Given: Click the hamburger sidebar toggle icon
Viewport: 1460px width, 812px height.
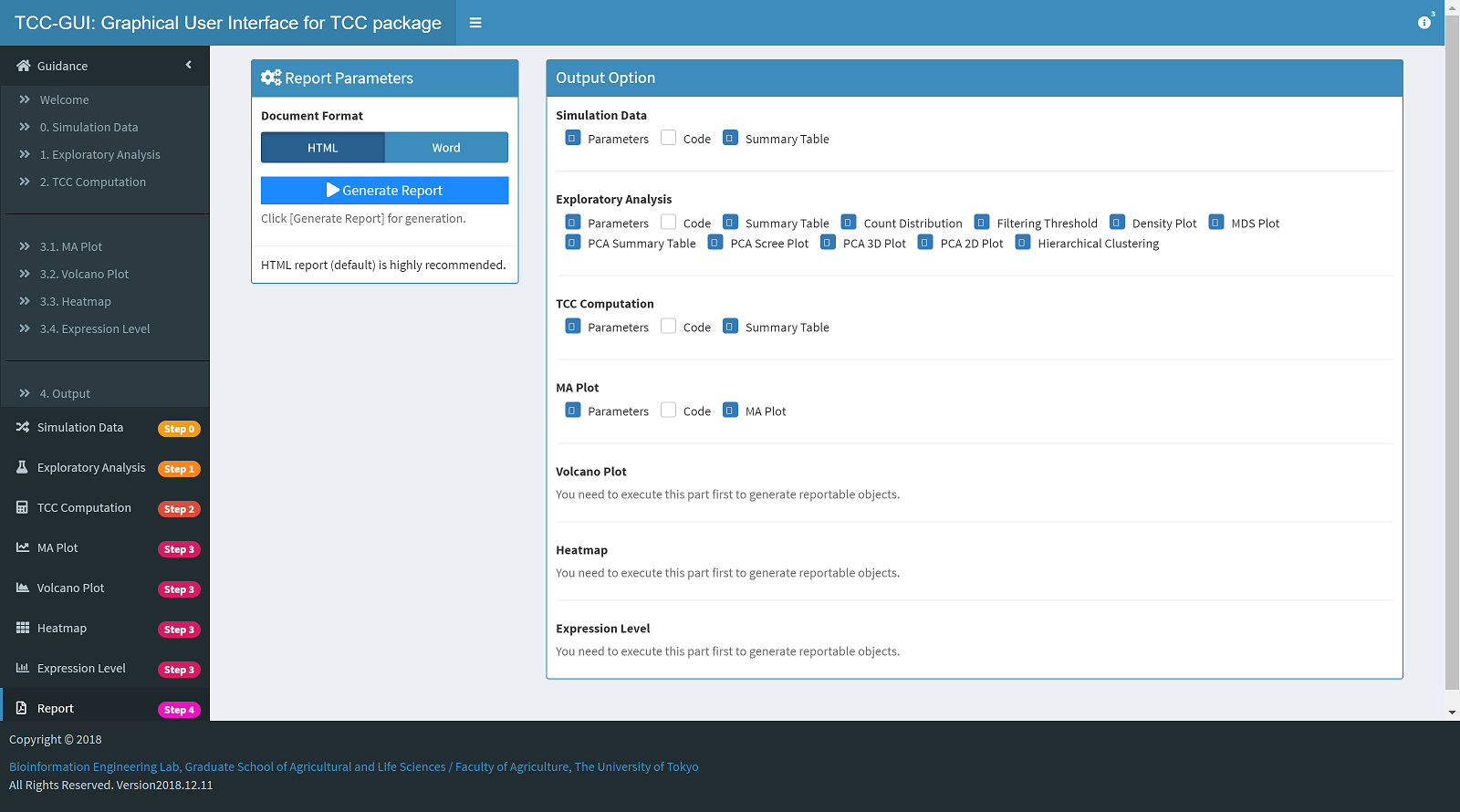Looking at the screenshot, I should (x=475, y=23).
